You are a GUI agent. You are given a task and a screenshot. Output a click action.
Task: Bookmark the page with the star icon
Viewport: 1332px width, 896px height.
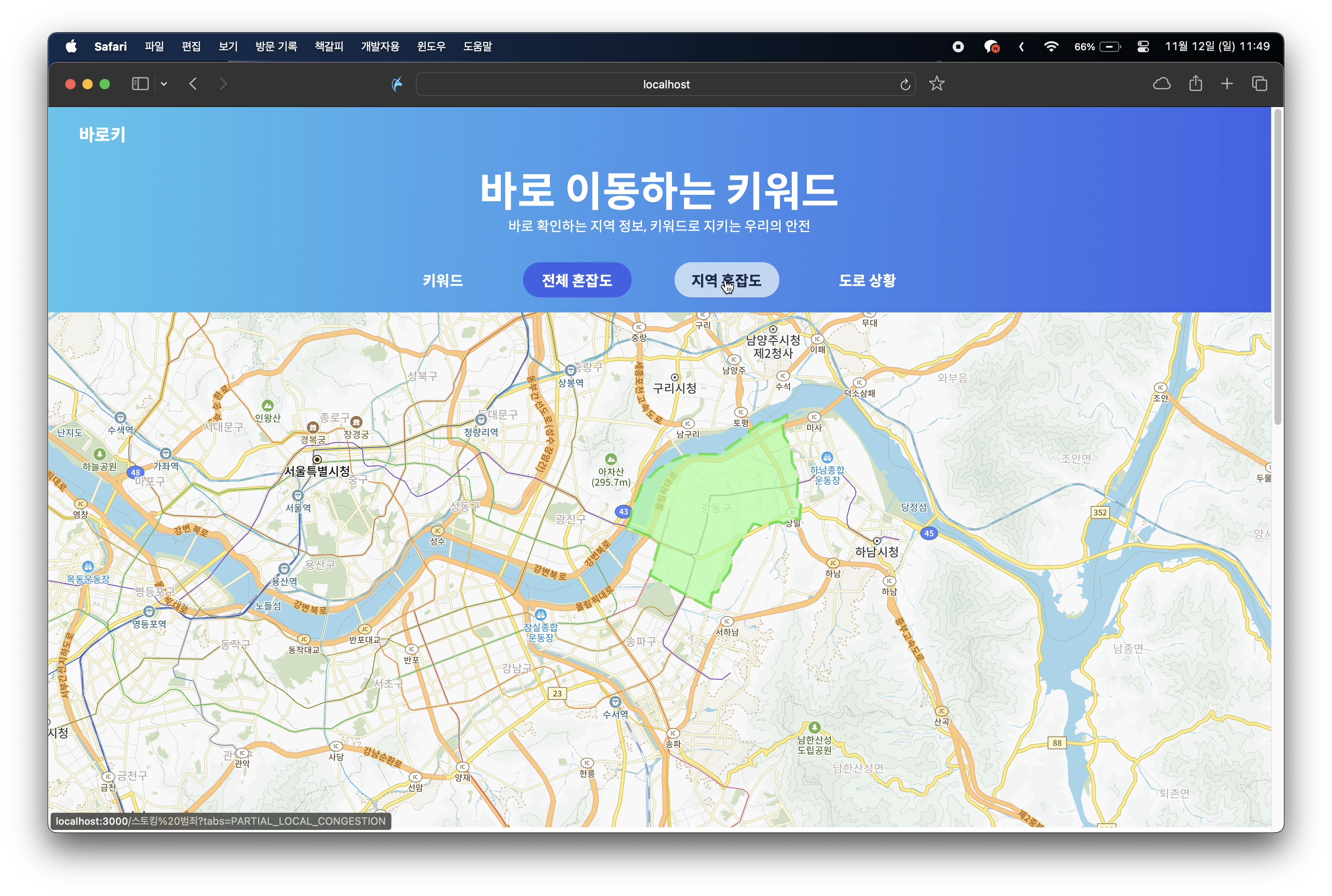pos(937,84)
